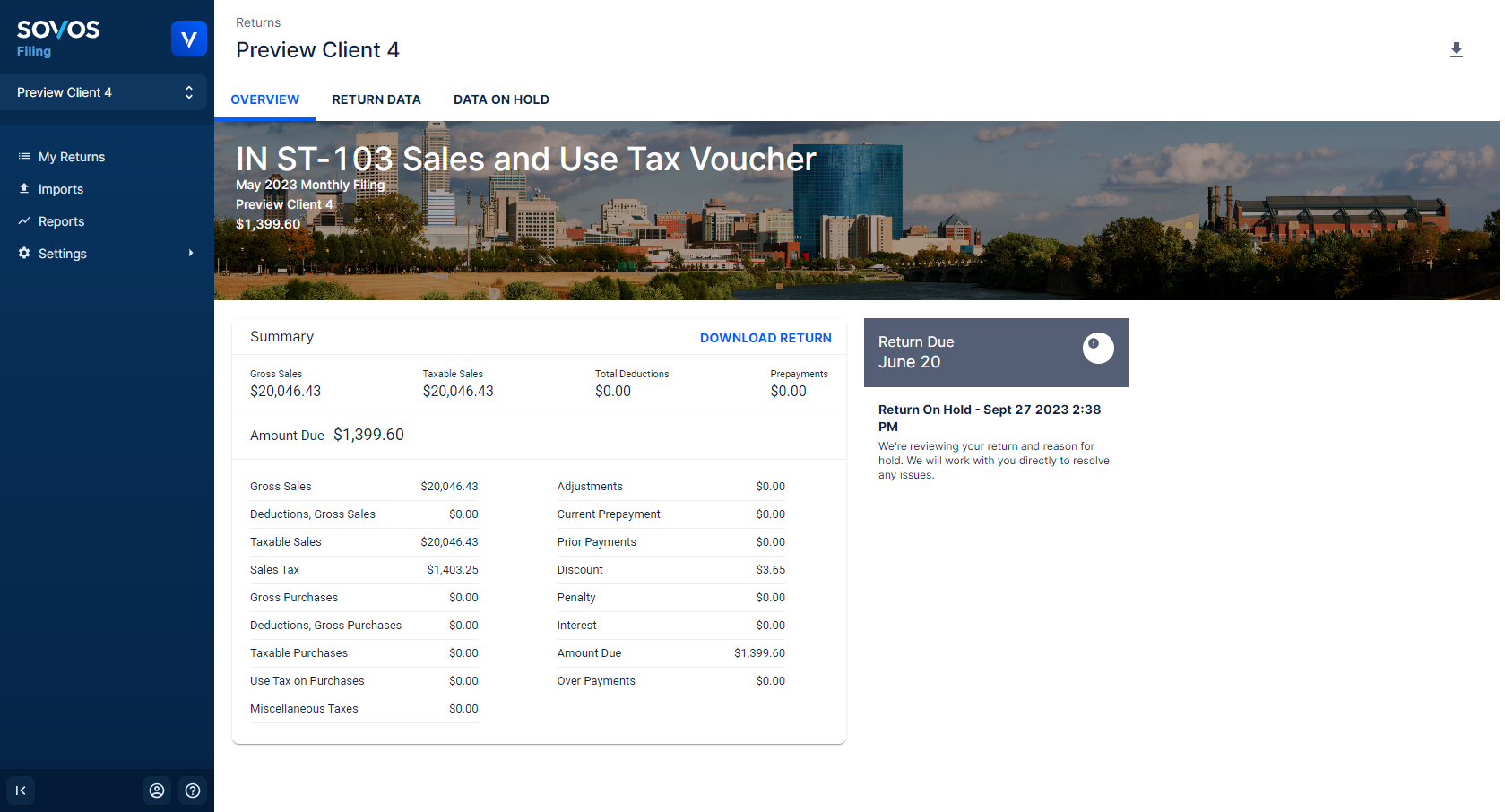
Task: Click the Download Return link
Action: pyautogui.click(x=765, y=338)
